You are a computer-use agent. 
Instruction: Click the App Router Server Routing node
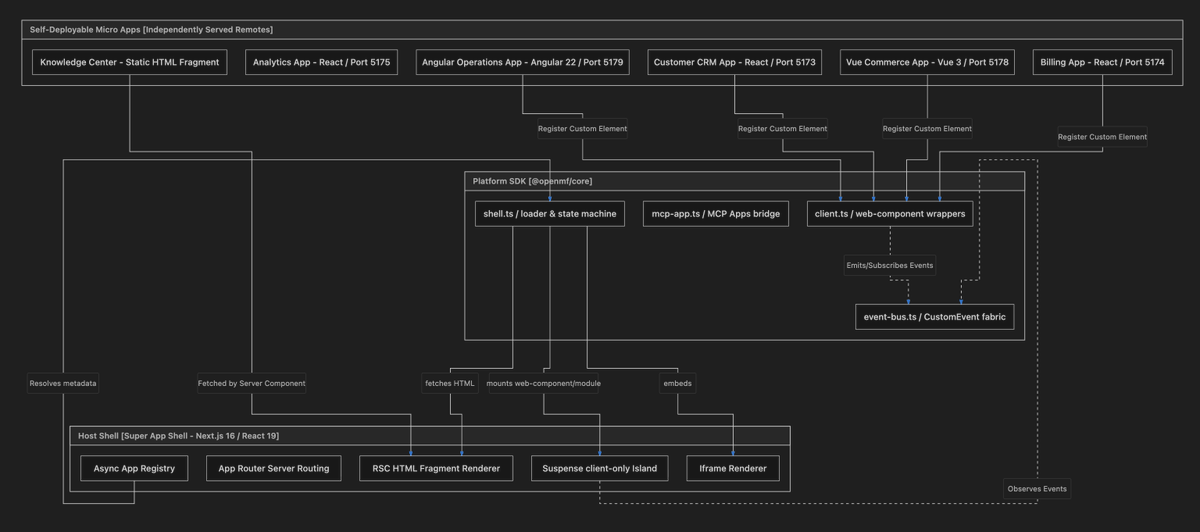click(x=274, y=468)
